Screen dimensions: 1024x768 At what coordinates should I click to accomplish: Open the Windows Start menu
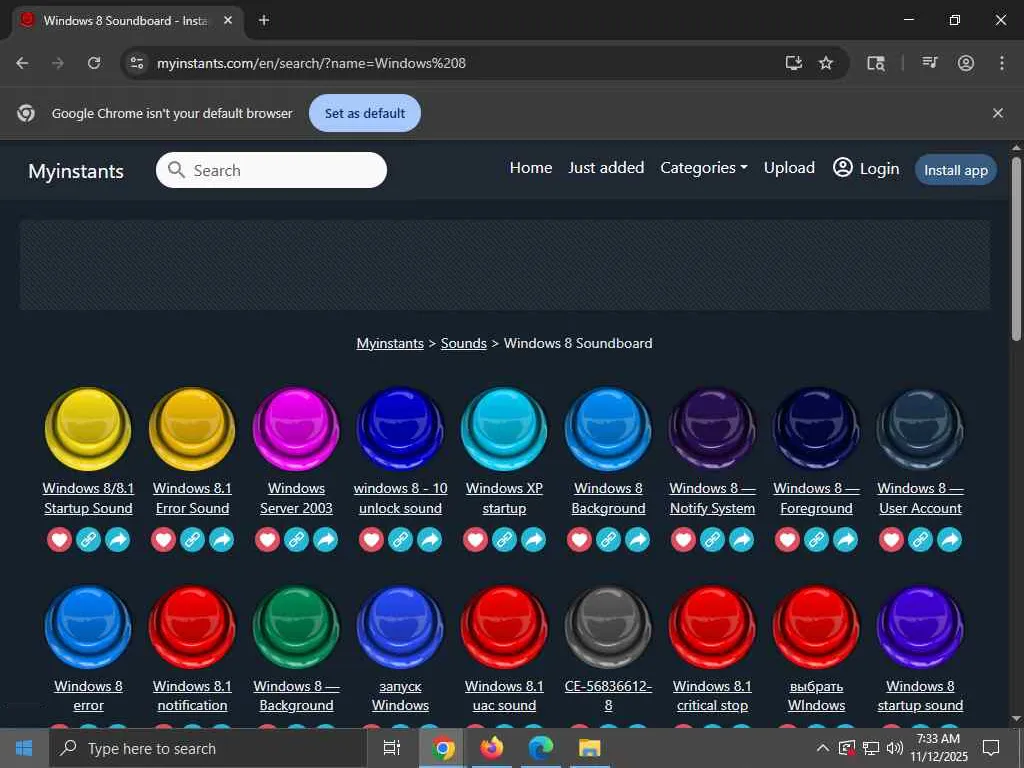tap(24, 748)
